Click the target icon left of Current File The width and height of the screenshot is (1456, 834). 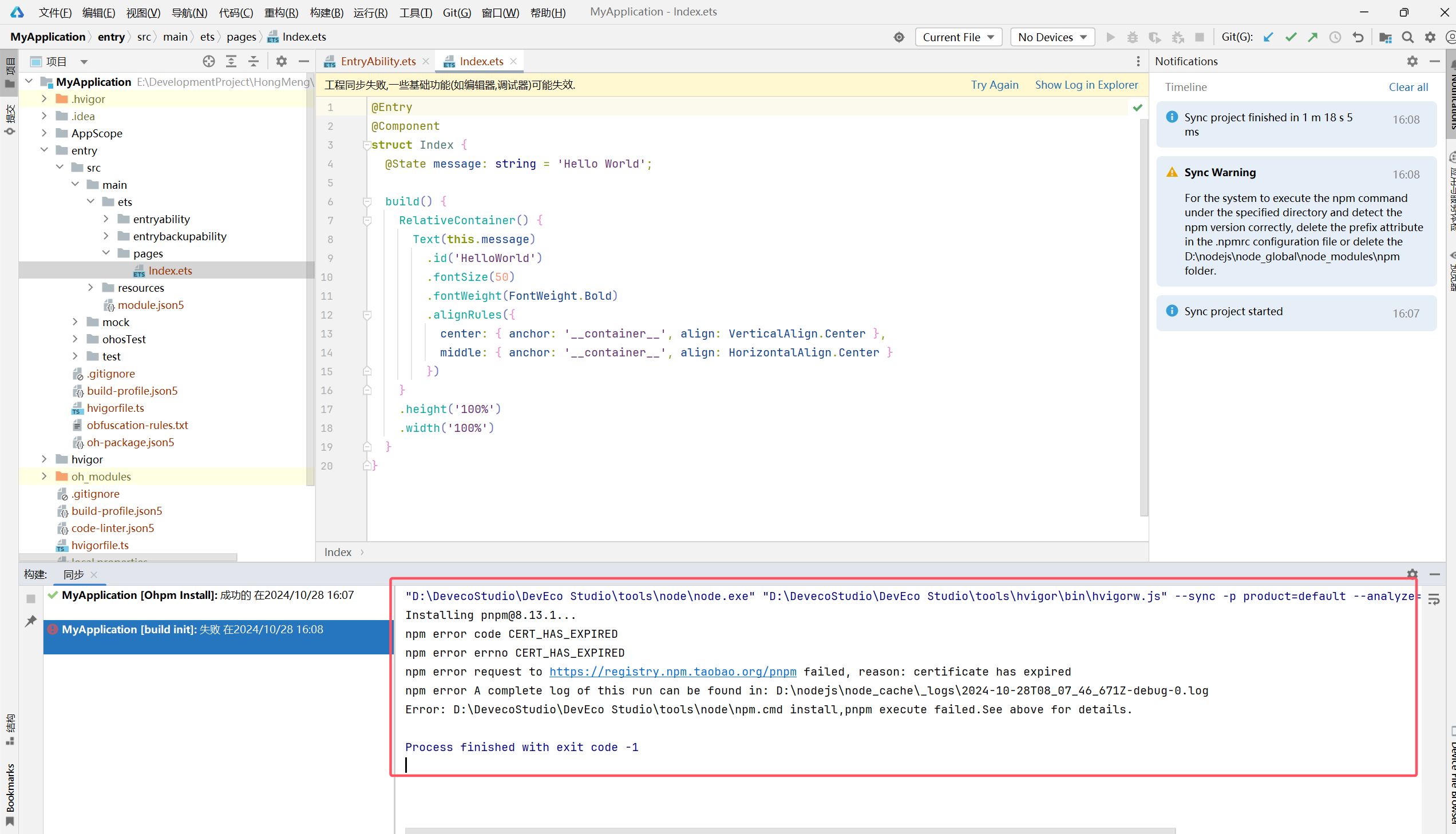899,37
